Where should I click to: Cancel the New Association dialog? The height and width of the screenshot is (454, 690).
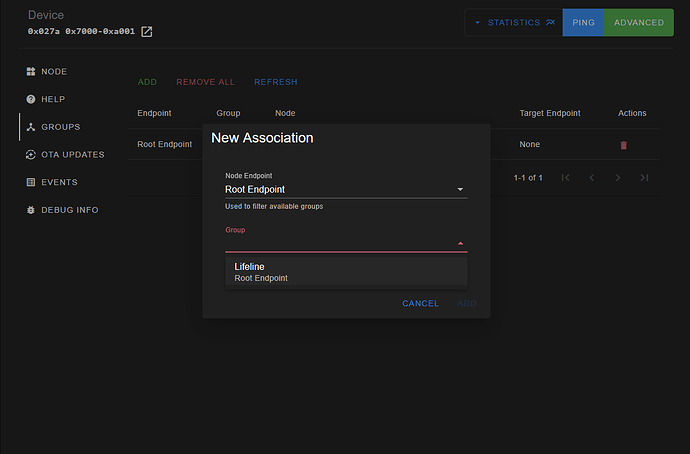420,303
